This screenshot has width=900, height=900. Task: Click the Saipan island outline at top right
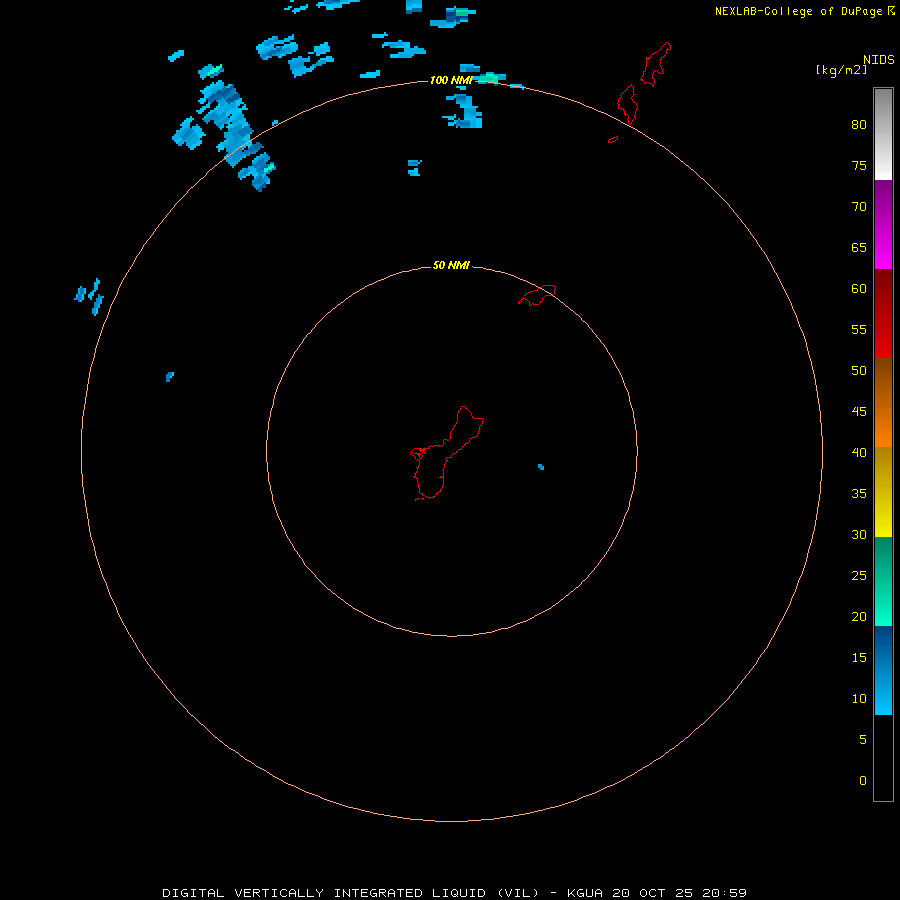point(656,64)
